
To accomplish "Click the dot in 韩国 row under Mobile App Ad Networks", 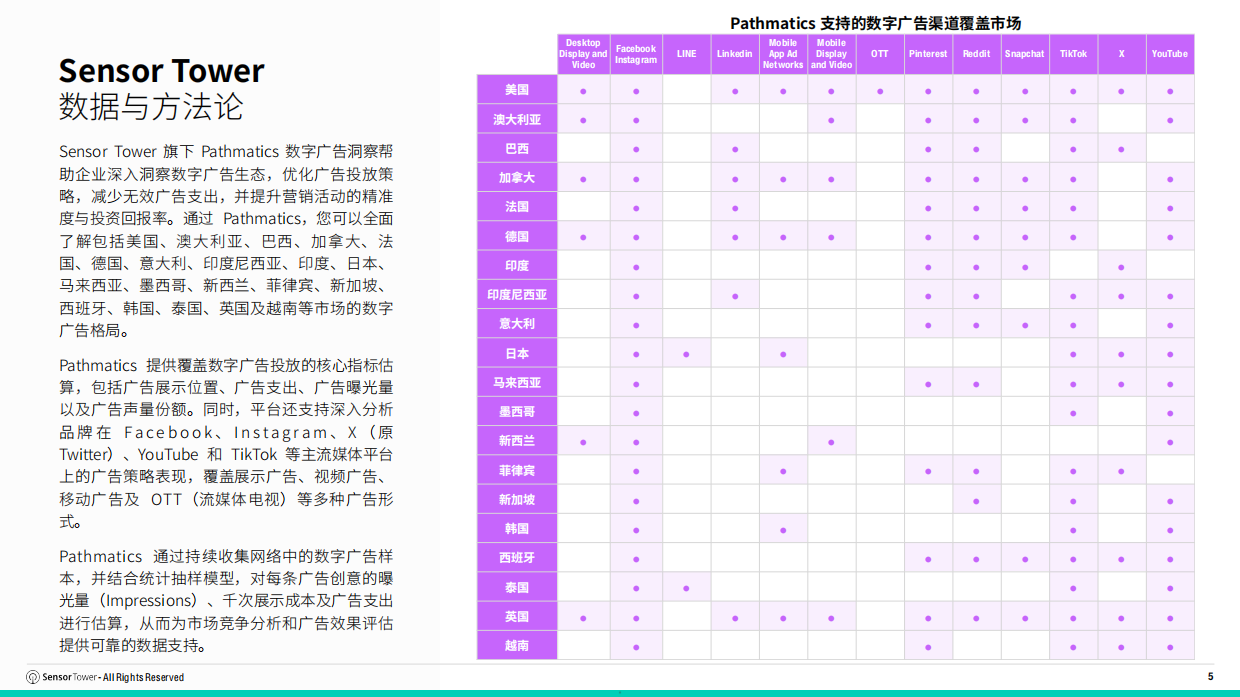I will pyautogui.click(x=783, y=530).
